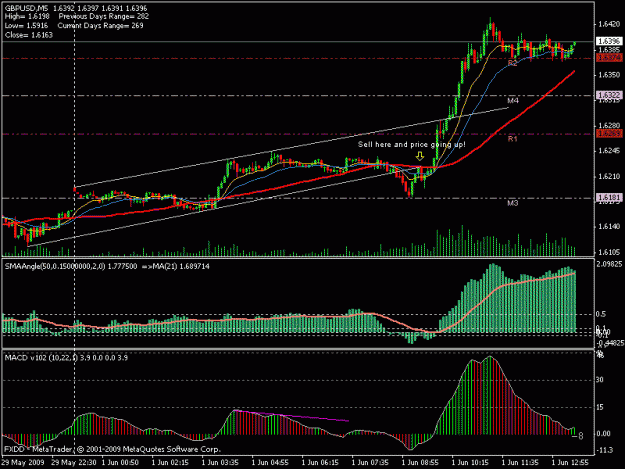Click the red R1 price tag on the axis
The height and width of the screenshot is (469, 625).
[609, 134]
